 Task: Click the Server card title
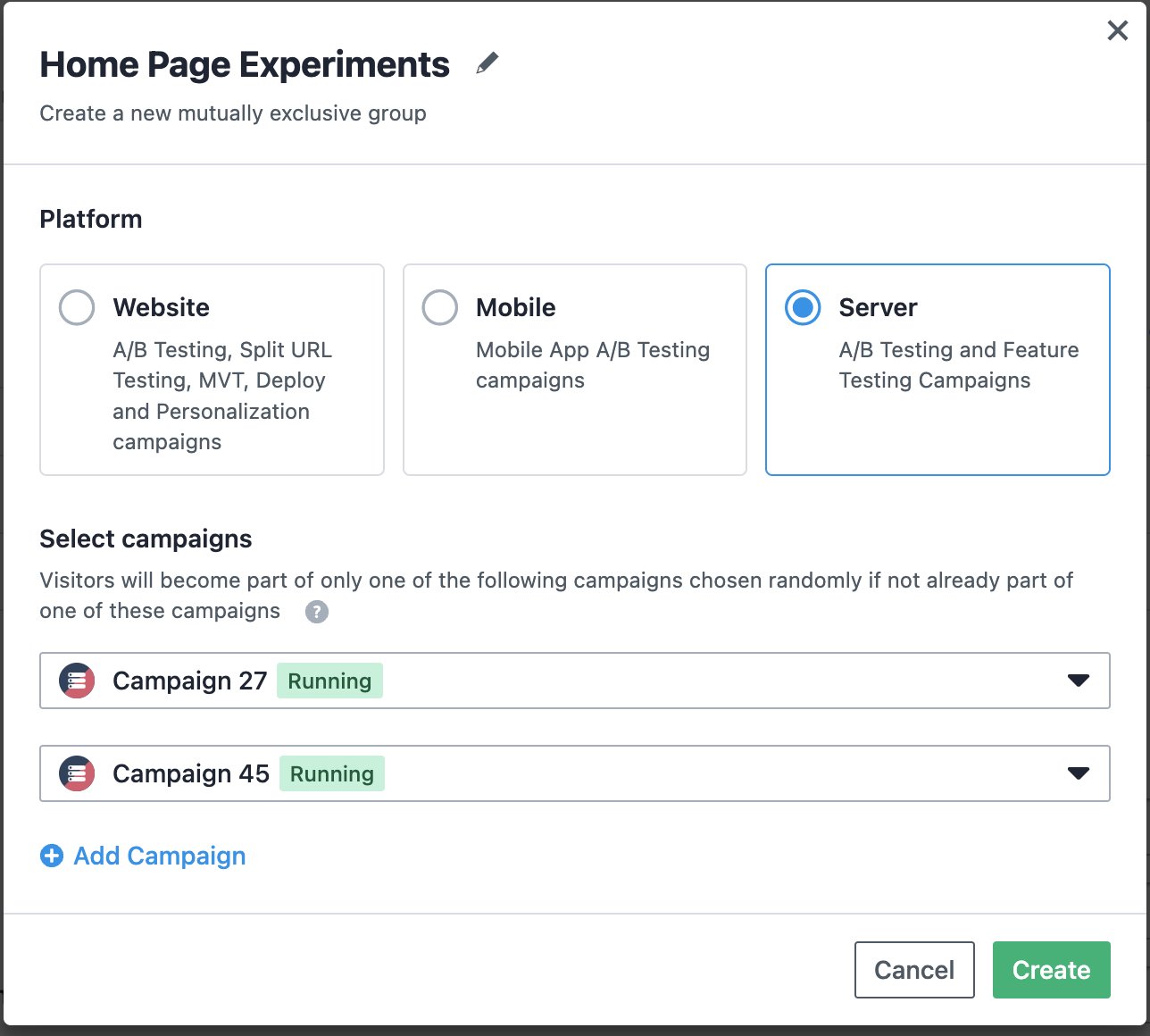tap(879, 307)
